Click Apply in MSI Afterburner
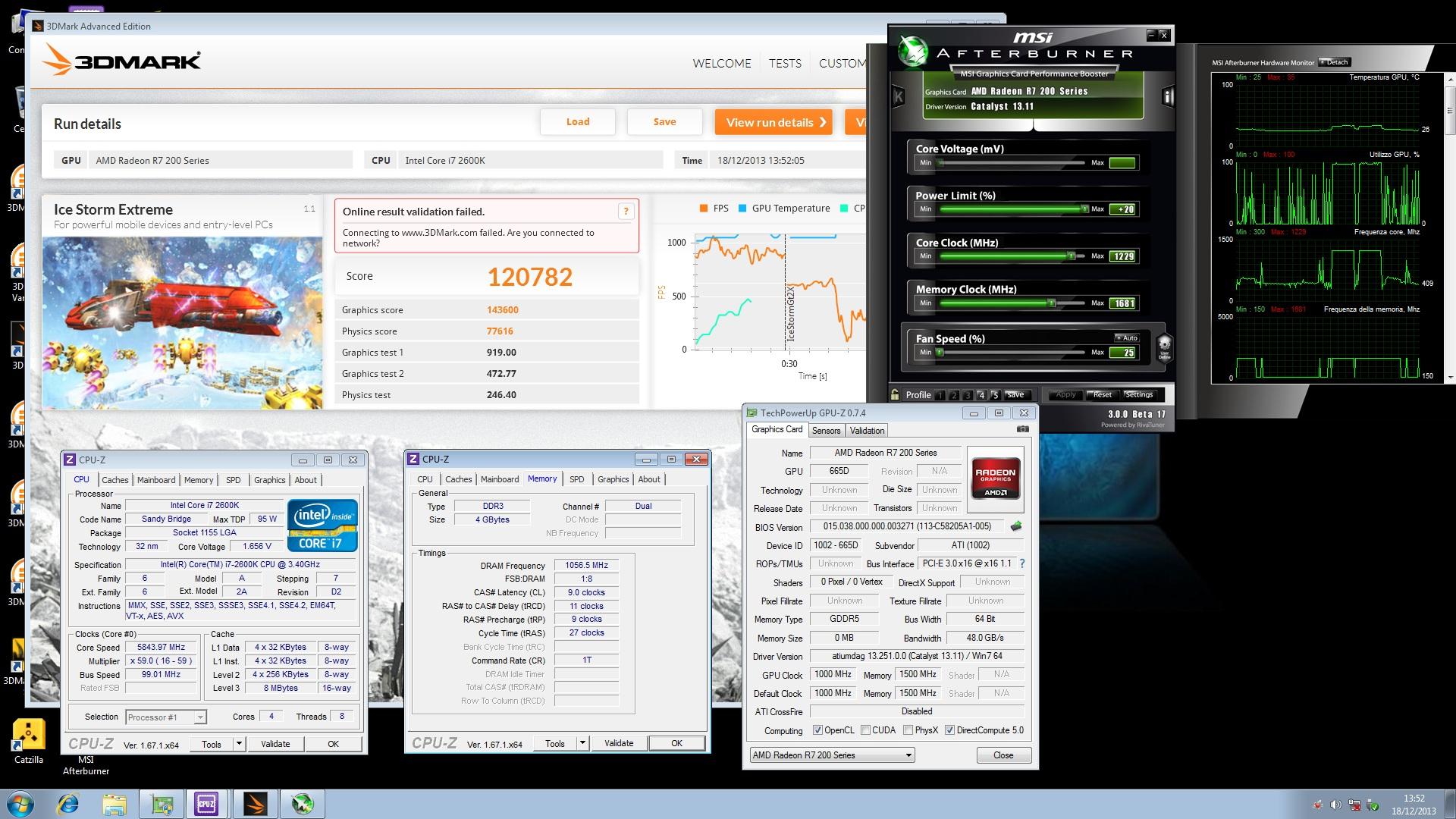 click(x=1065, y=394)
